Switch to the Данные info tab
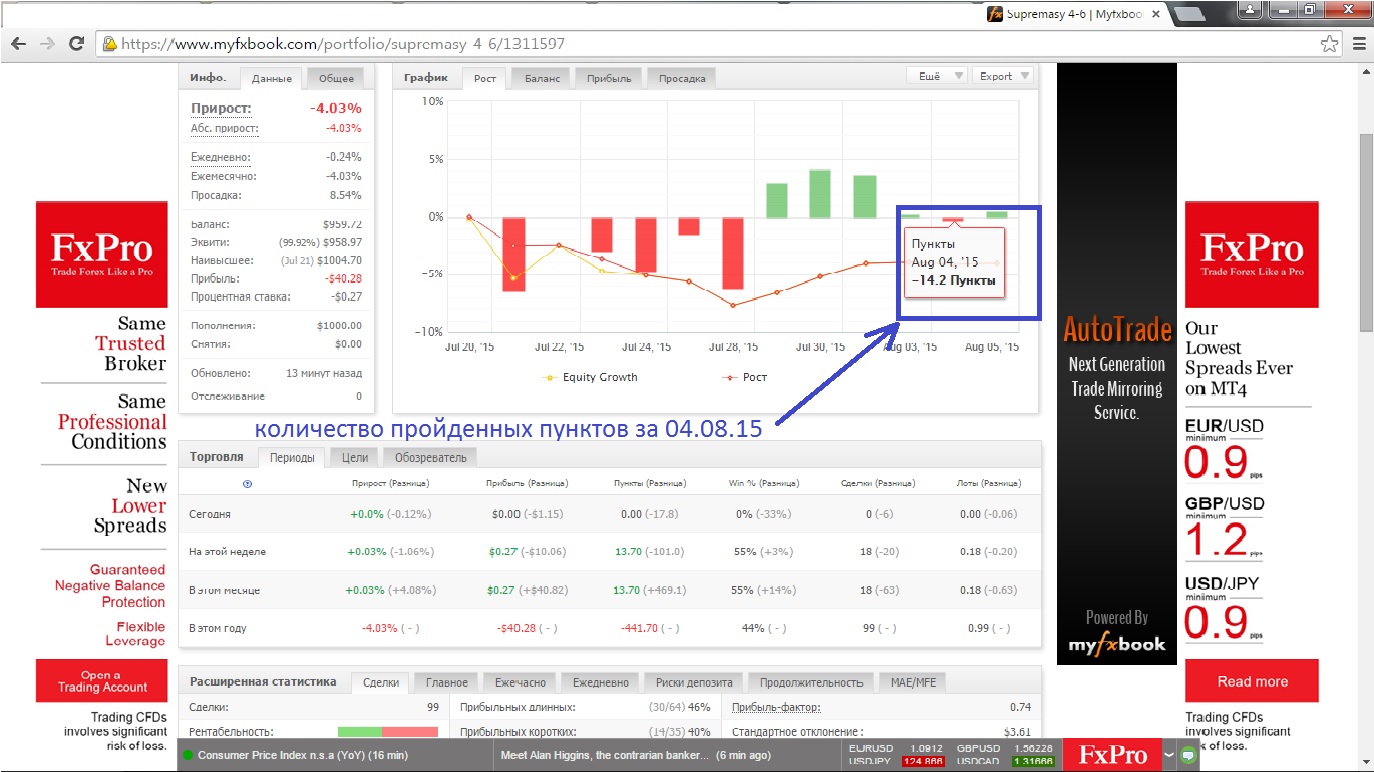Screen dimensions: 1374x772 coord(271,78)
